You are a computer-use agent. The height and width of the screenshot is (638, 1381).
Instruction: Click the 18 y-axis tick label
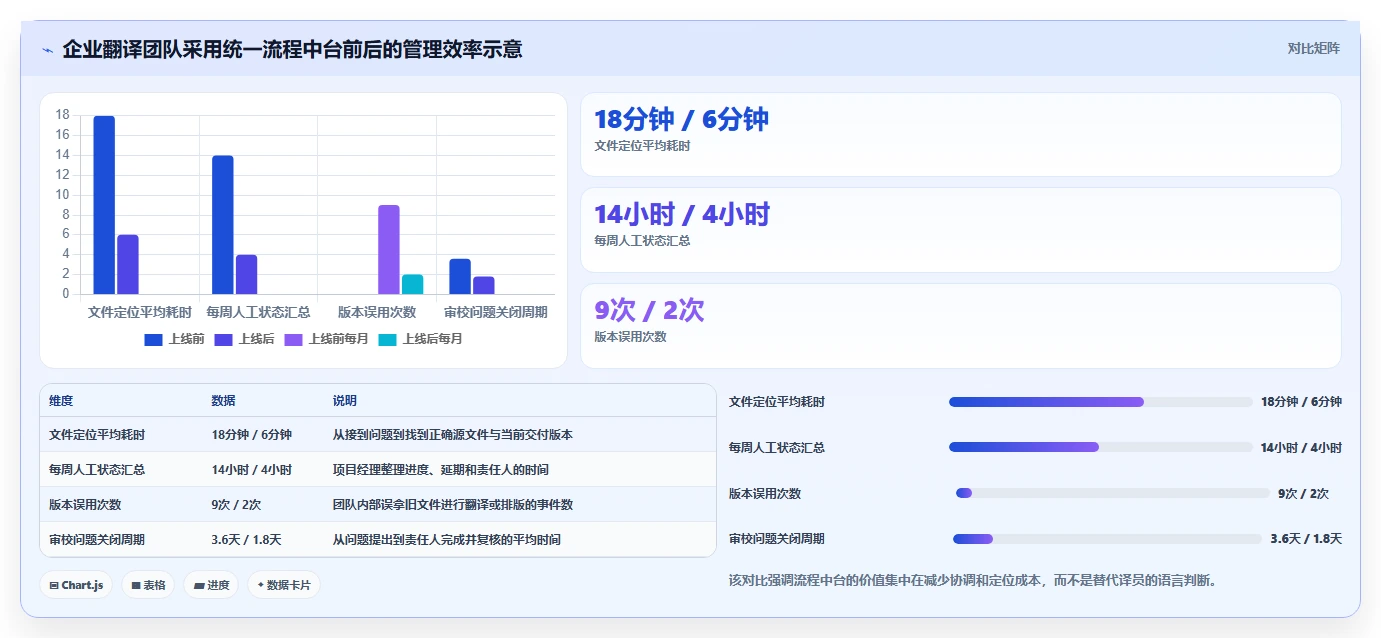click(x=62, y=115)
